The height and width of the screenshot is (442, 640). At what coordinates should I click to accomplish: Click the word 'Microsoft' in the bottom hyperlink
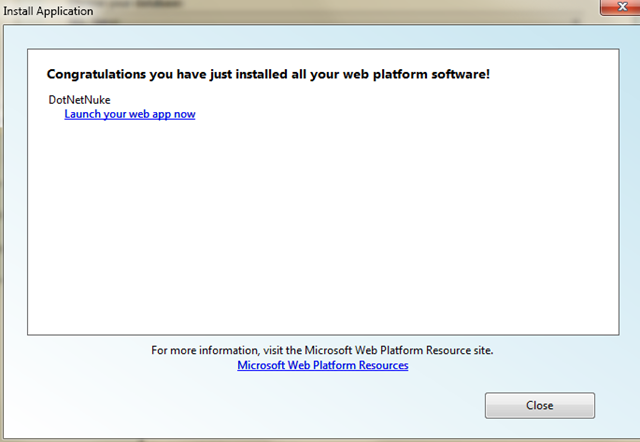pos(262,366)
